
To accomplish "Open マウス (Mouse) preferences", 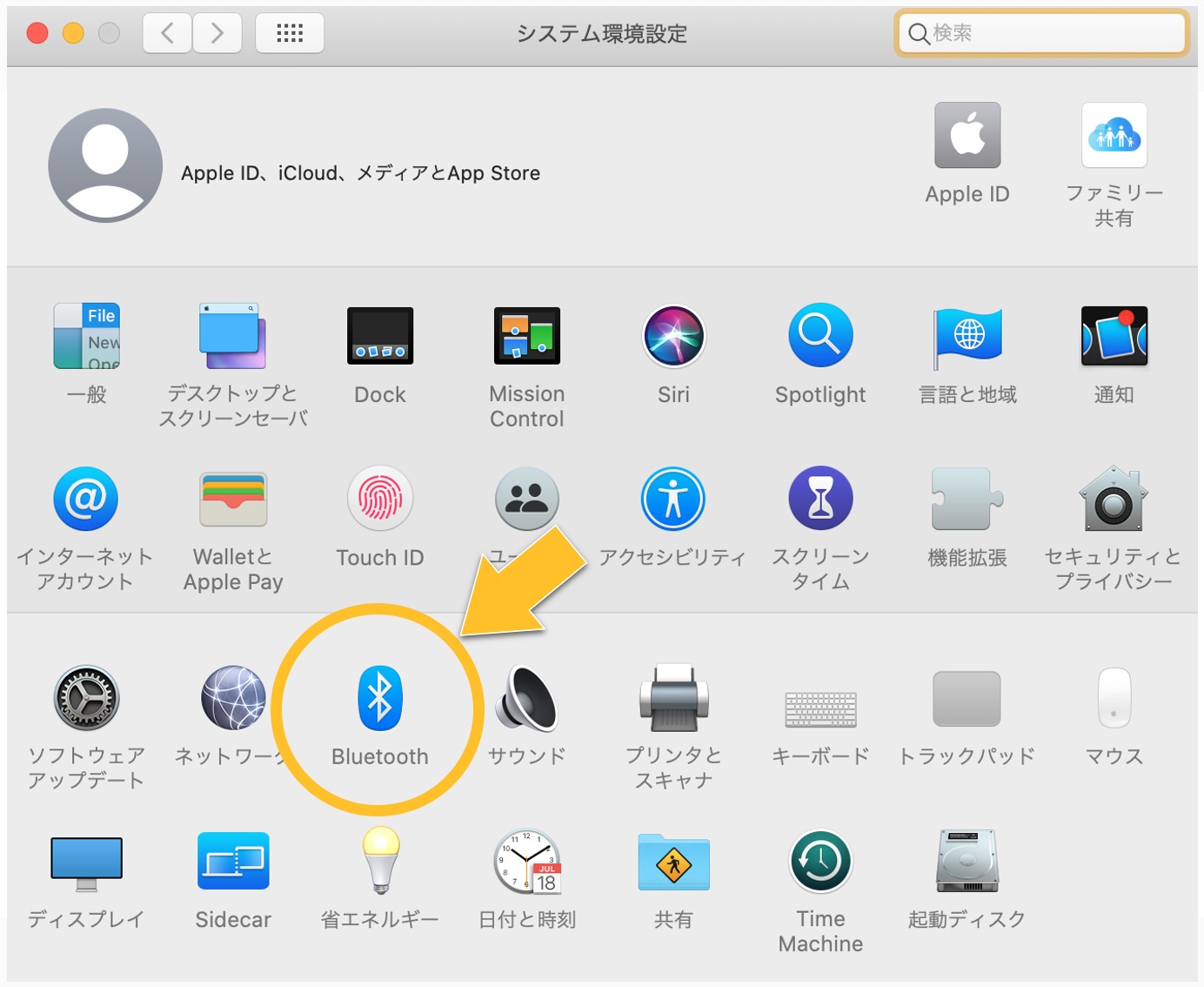I will coord(1114,698).
